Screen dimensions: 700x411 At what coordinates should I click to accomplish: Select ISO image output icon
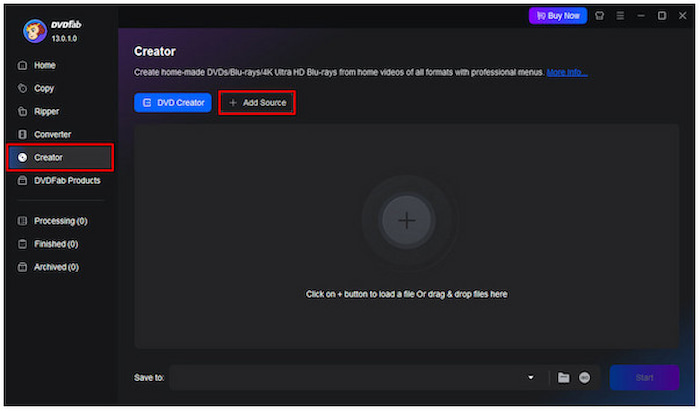(585, 377)
